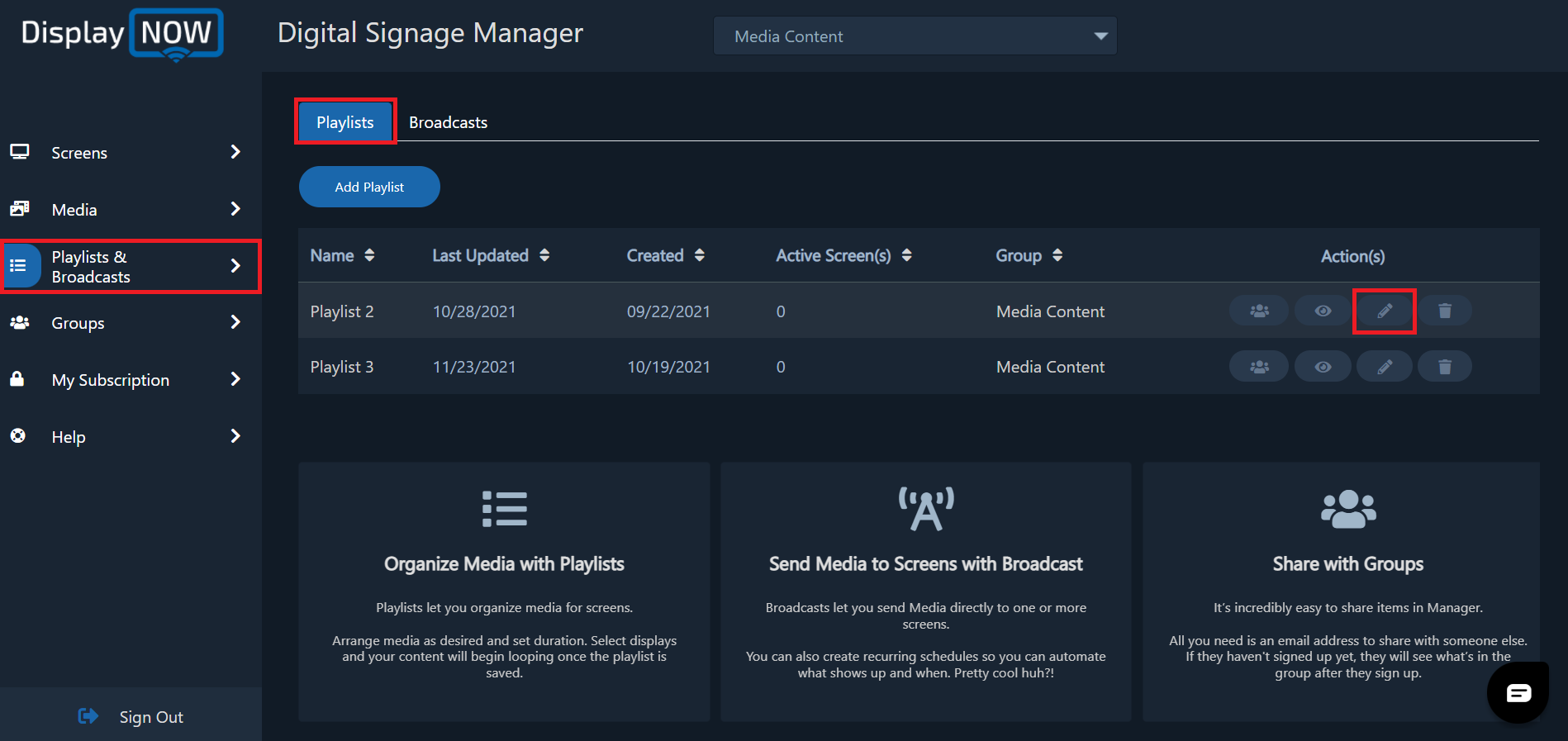The image size is (1568, 741).
Task: Open the chat support bubble icon
Action: pos(1518,692)
